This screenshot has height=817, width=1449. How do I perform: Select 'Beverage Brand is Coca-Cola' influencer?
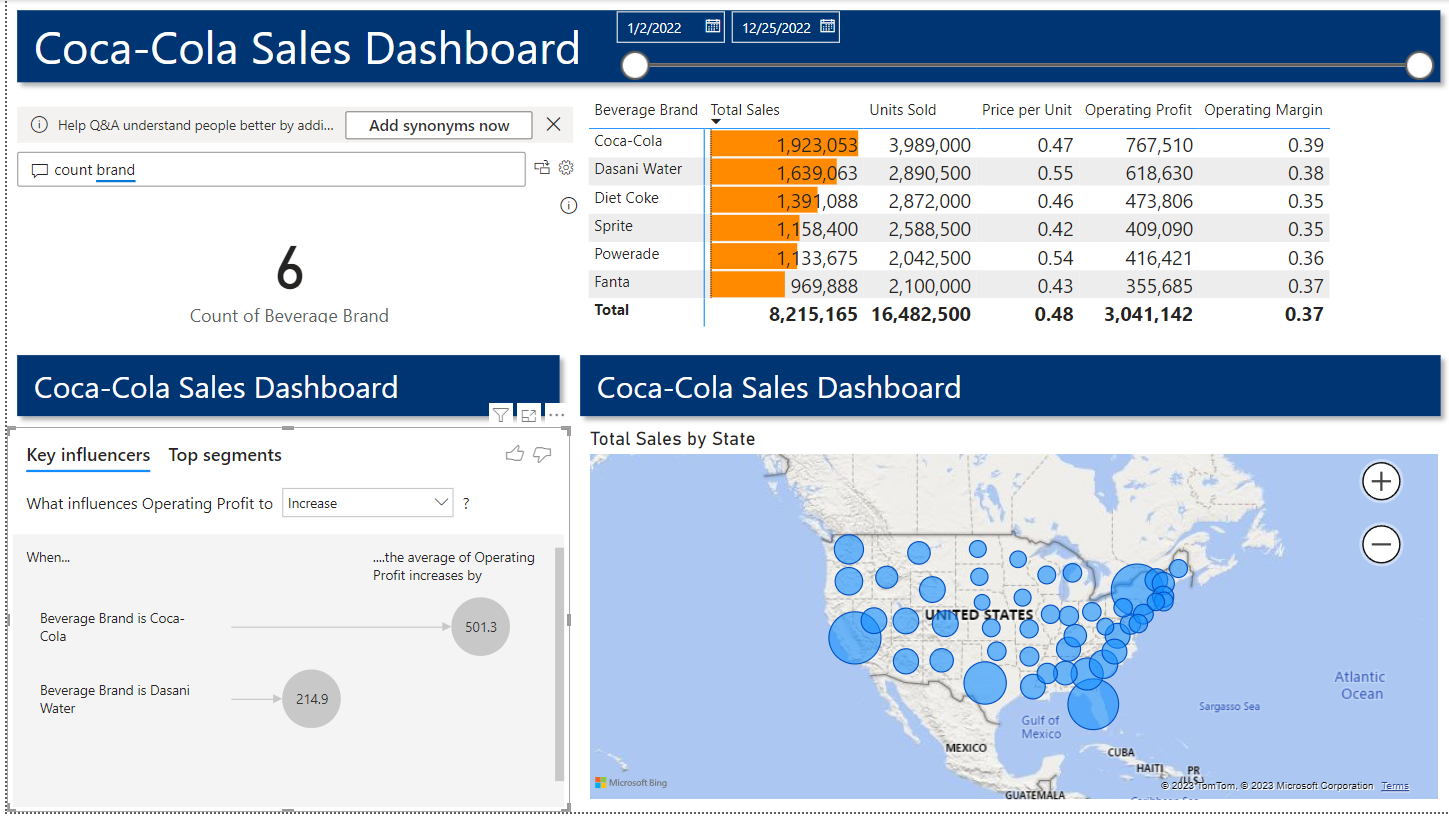[112, 627]
